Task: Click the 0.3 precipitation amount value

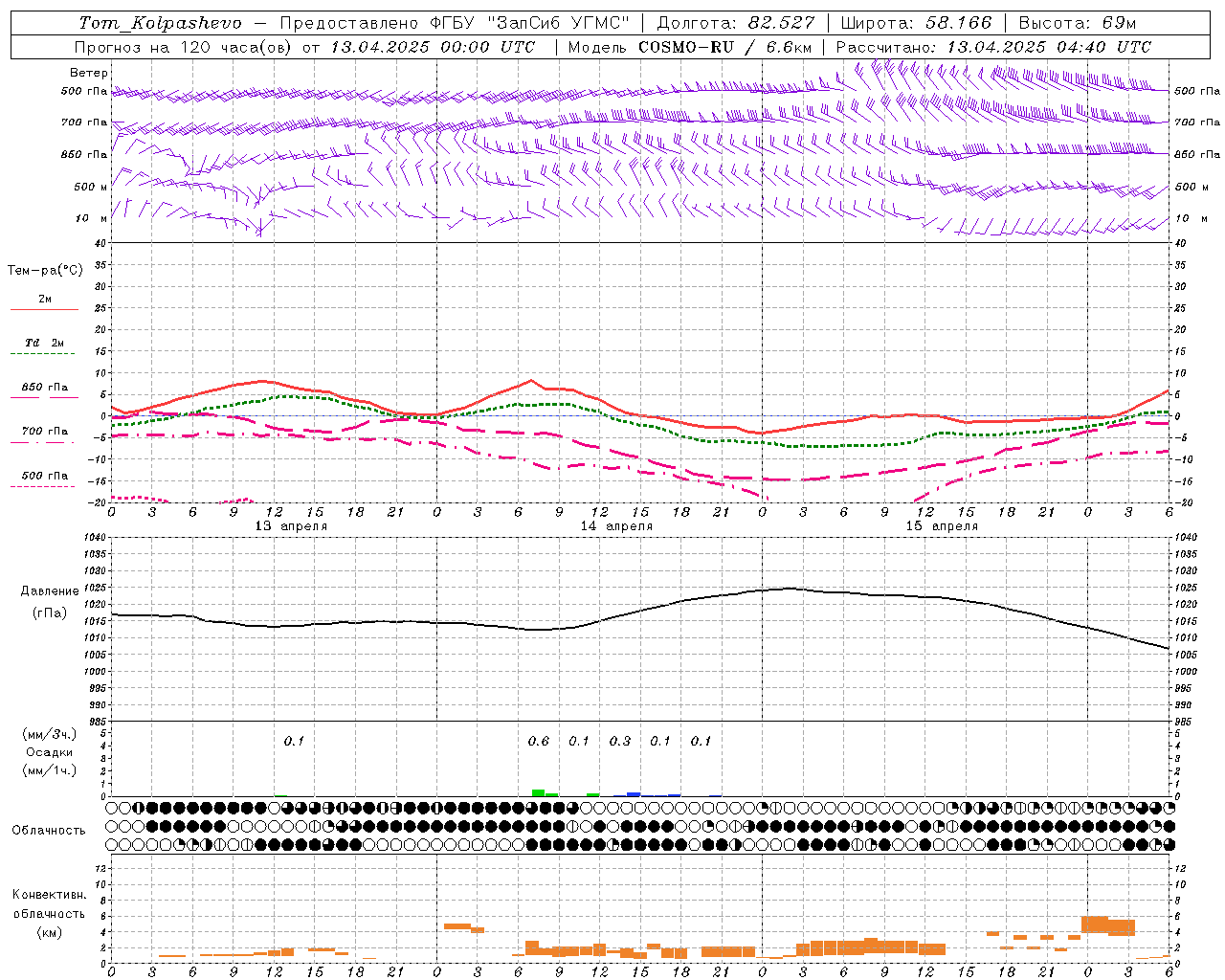Action: 620,741
